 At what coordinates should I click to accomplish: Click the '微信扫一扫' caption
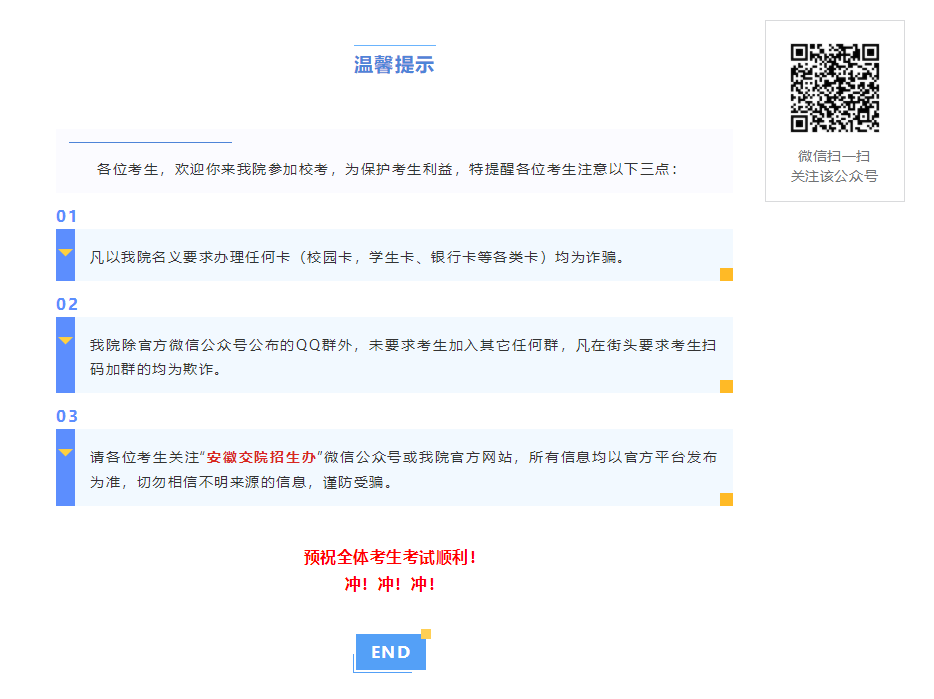(x=834, y=156)
